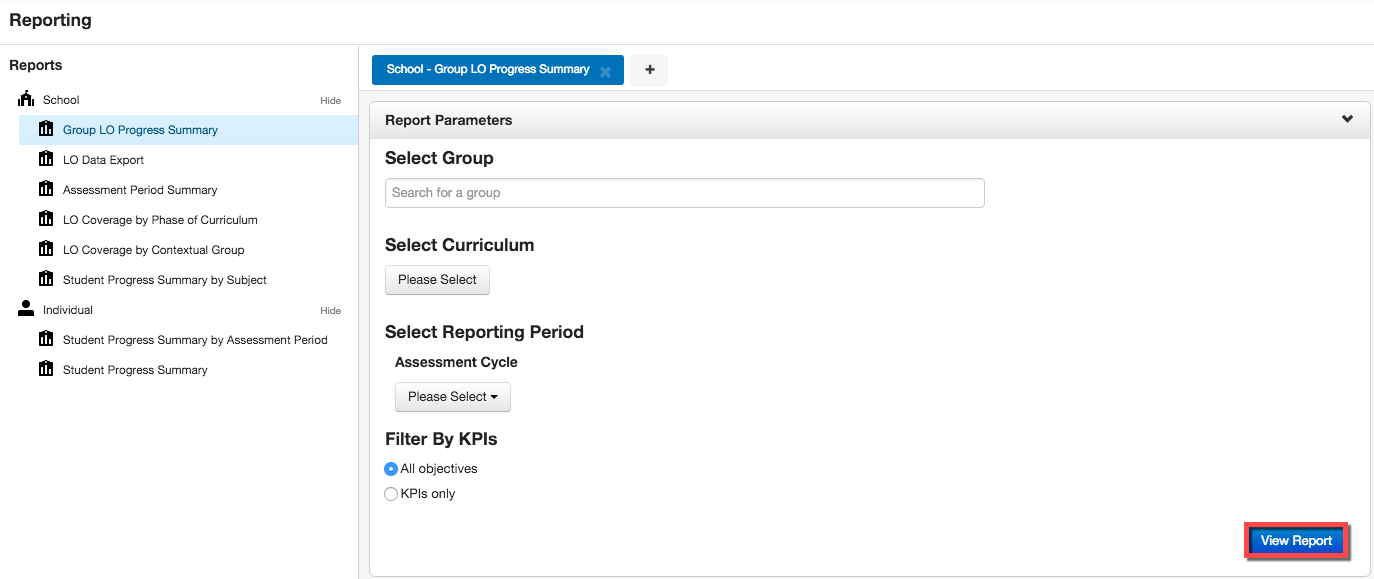Click icon beside LO Data Export
The height and width of the screenshot is (579, 1374).
45,159
